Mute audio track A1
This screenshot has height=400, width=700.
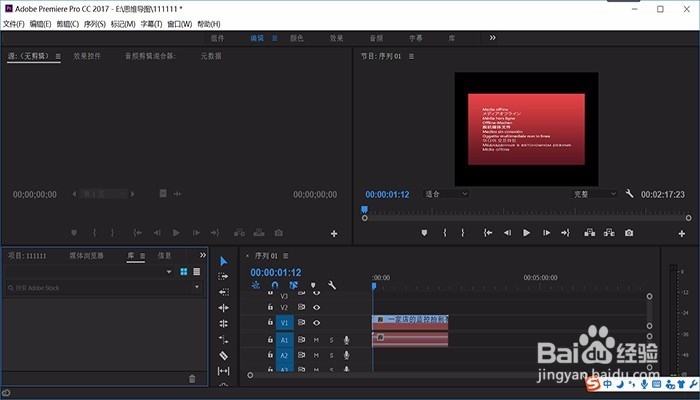(x=316, y=340)
